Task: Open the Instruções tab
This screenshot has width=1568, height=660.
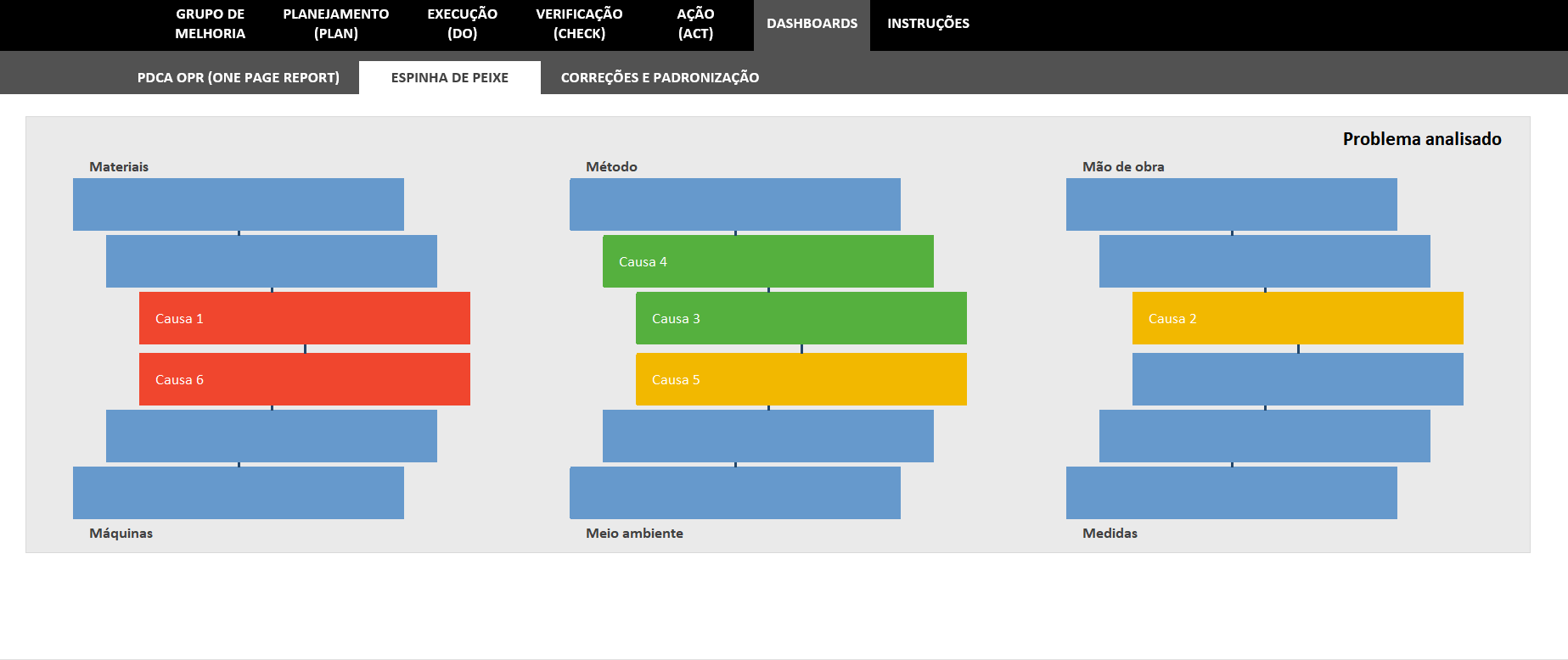Action: click(x=928, y=24)
